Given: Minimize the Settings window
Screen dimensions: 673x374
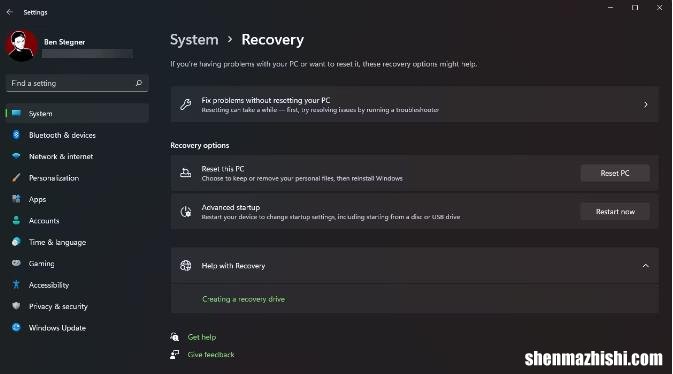Looking at the screenshot, I should [610, 8].
